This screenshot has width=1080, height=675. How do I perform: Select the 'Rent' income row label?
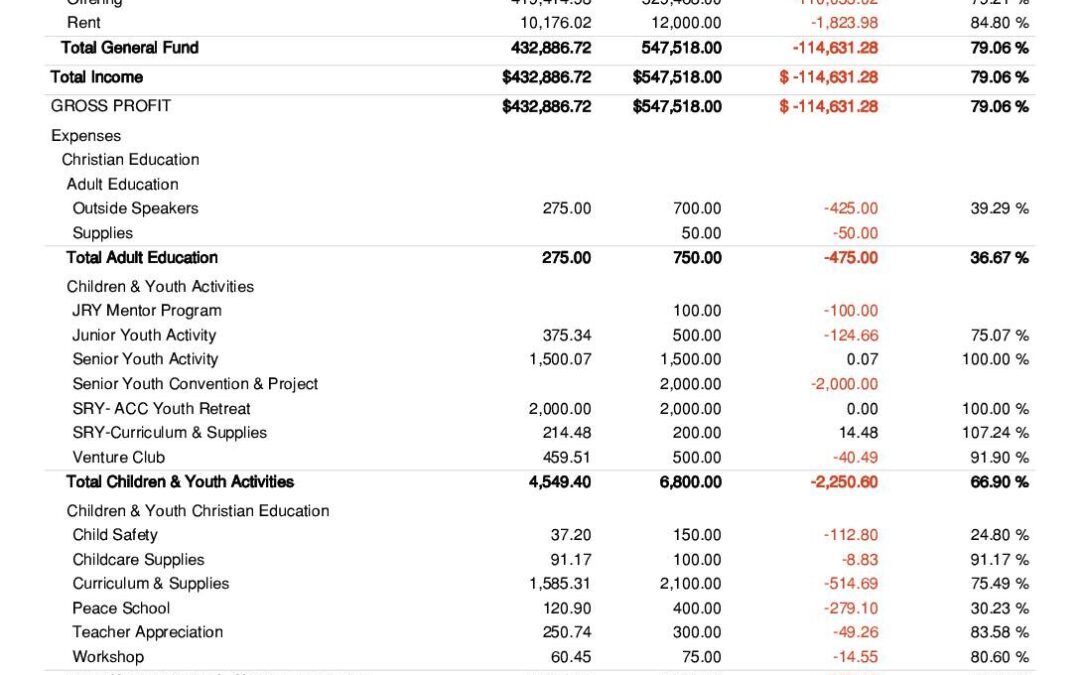pos(83,23)
